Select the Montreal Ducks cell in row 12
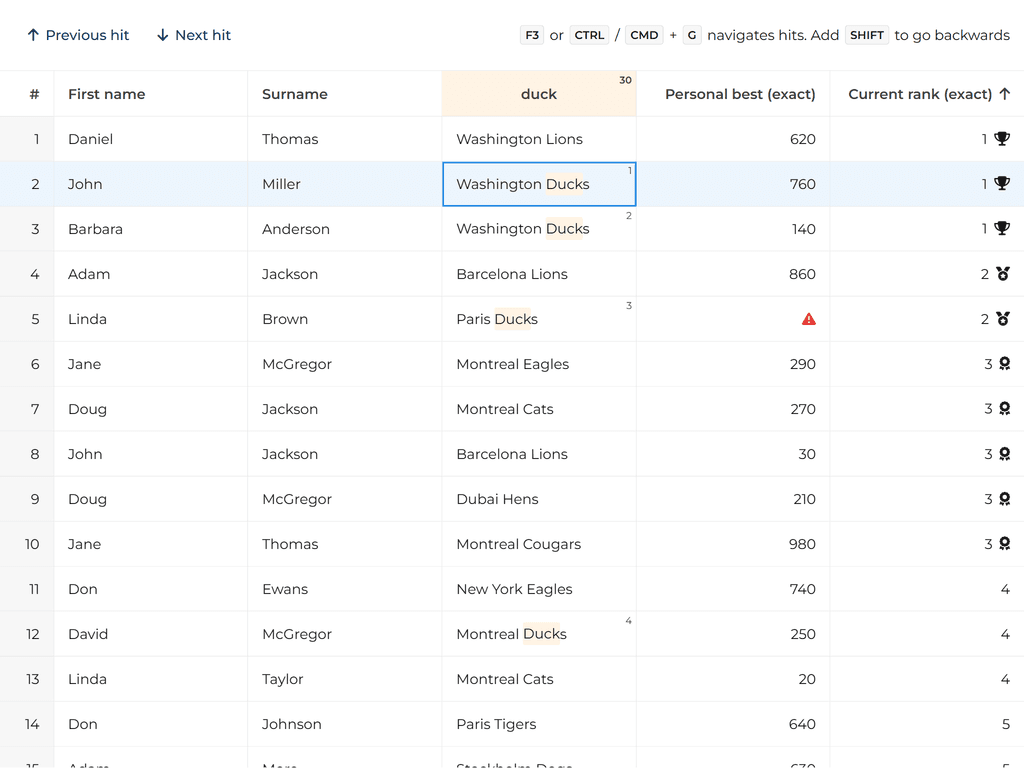The width and height of the screenshot is (1024, 768). tap(538, 634)
